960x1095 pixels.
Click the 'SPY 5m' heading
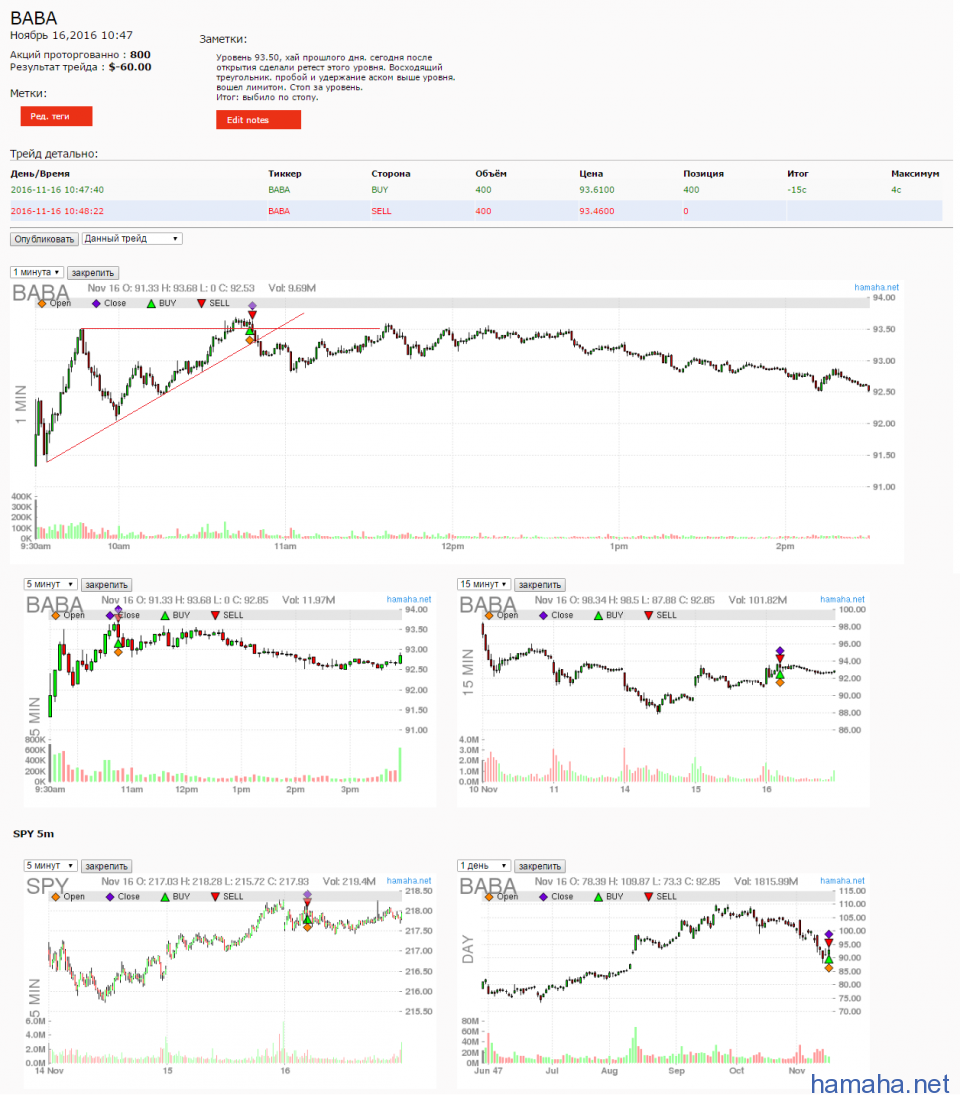pos(34,834)
